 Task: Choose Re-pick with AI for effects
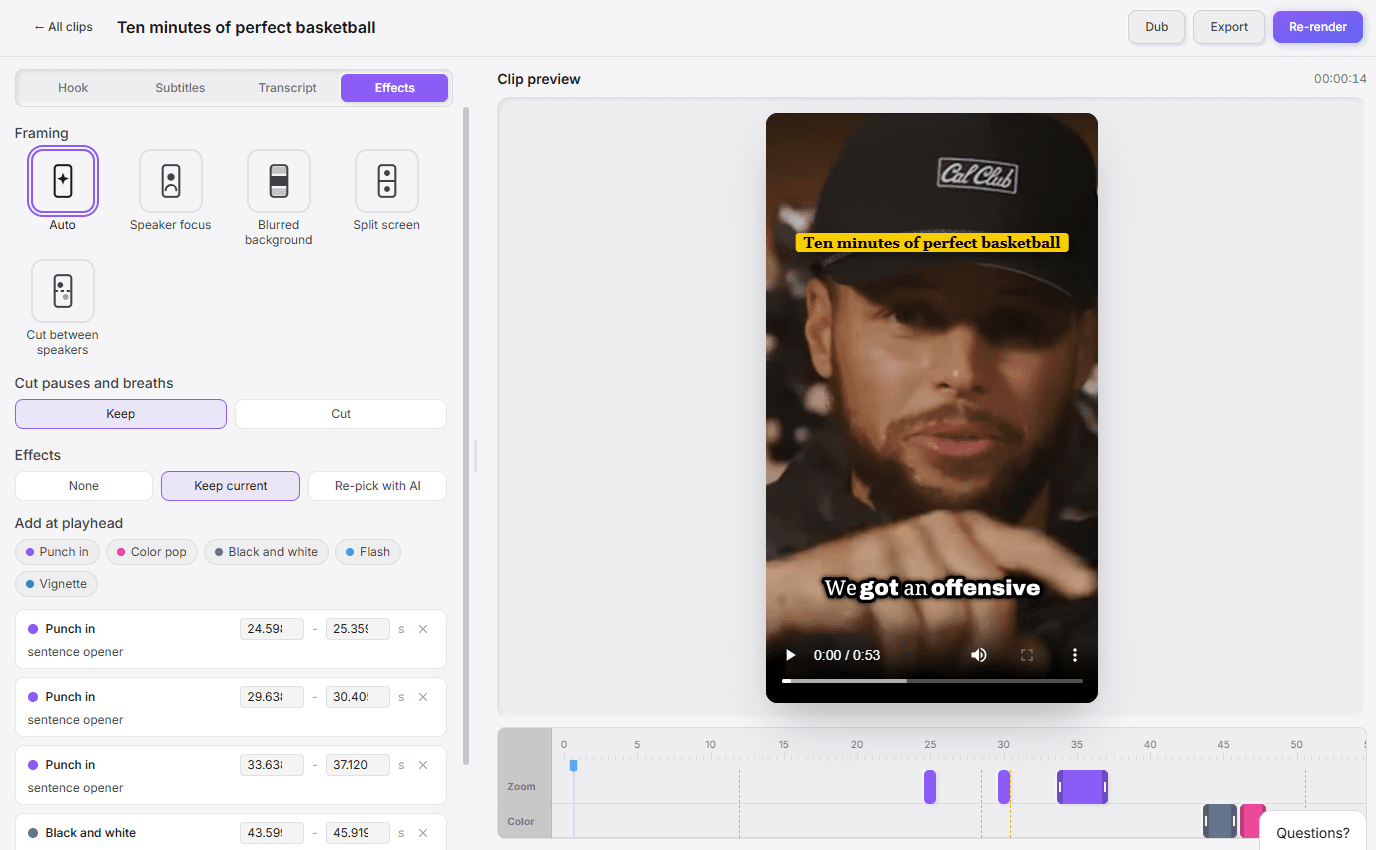click(x=377, y=486)
